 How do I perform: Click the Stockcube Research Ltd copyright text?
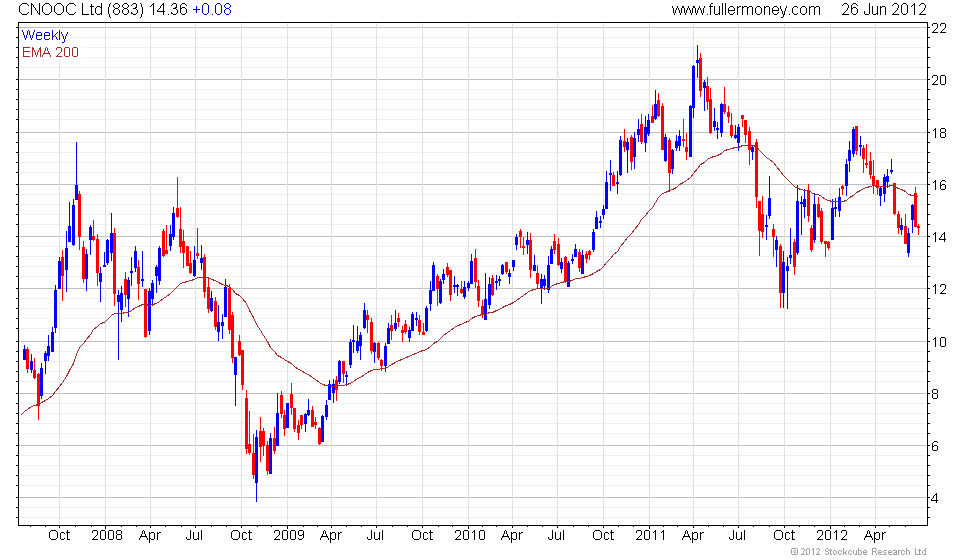coord(859,551)
